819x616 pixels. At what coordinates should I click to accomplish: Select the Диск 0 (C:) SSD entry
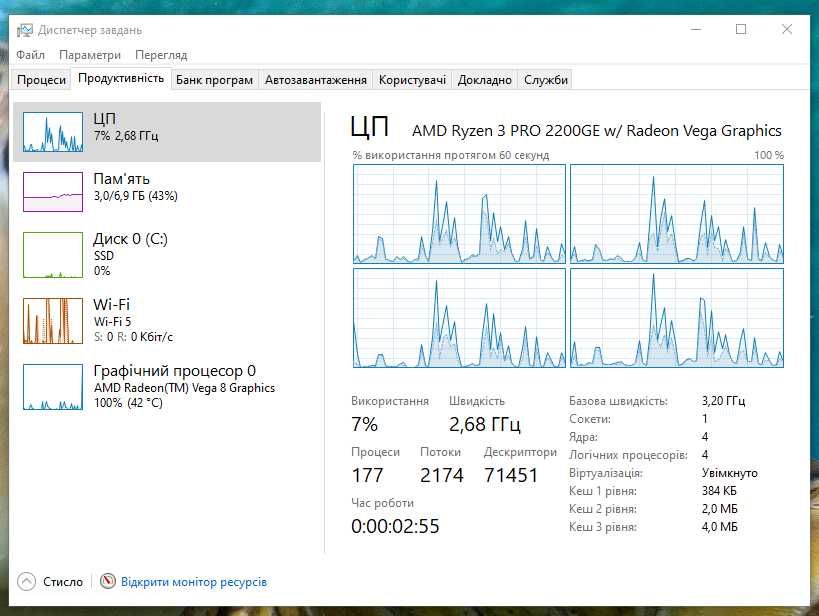(167, 255)
